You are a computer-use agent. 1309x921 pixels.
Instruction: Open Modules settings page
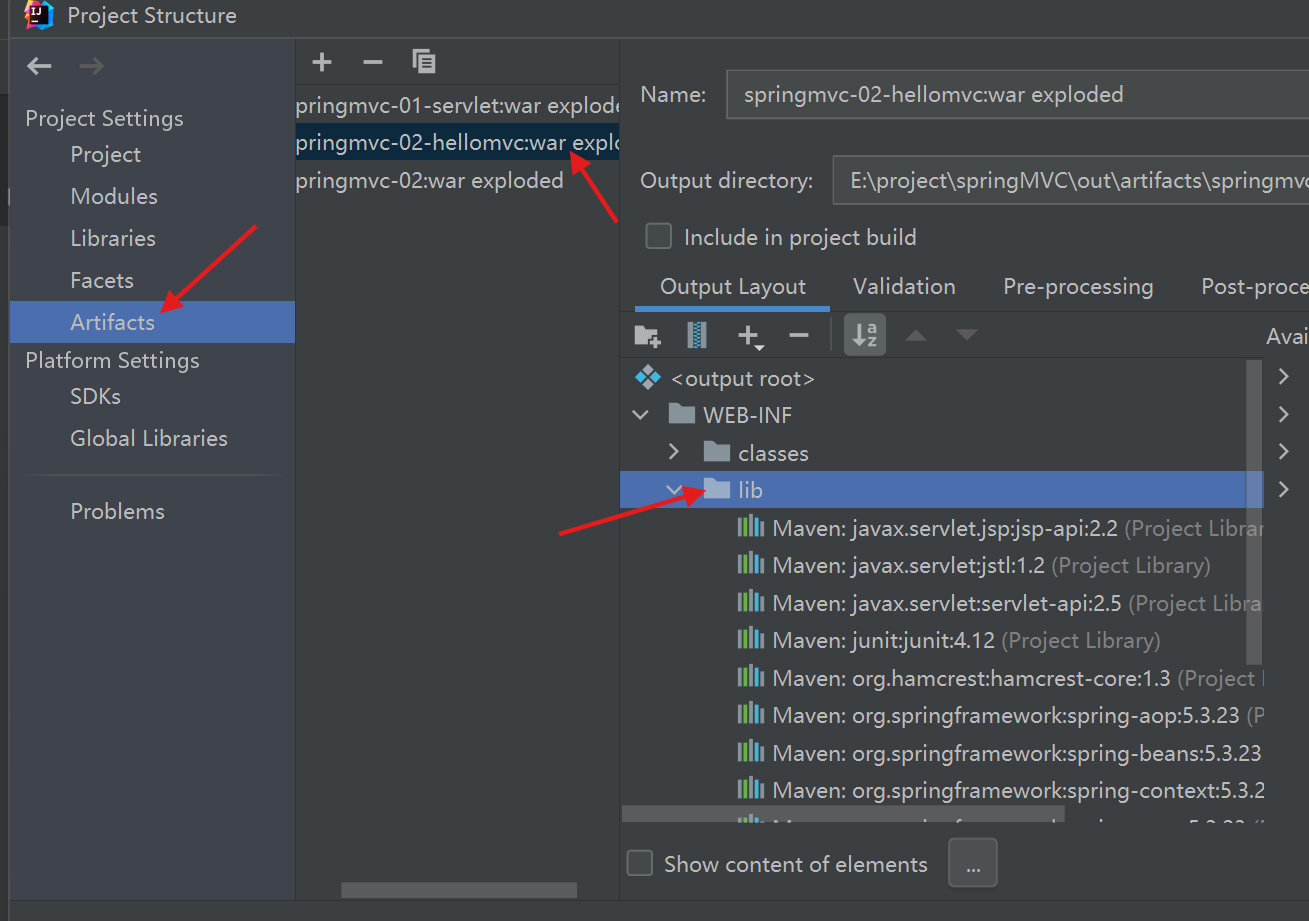pos(114,197)
